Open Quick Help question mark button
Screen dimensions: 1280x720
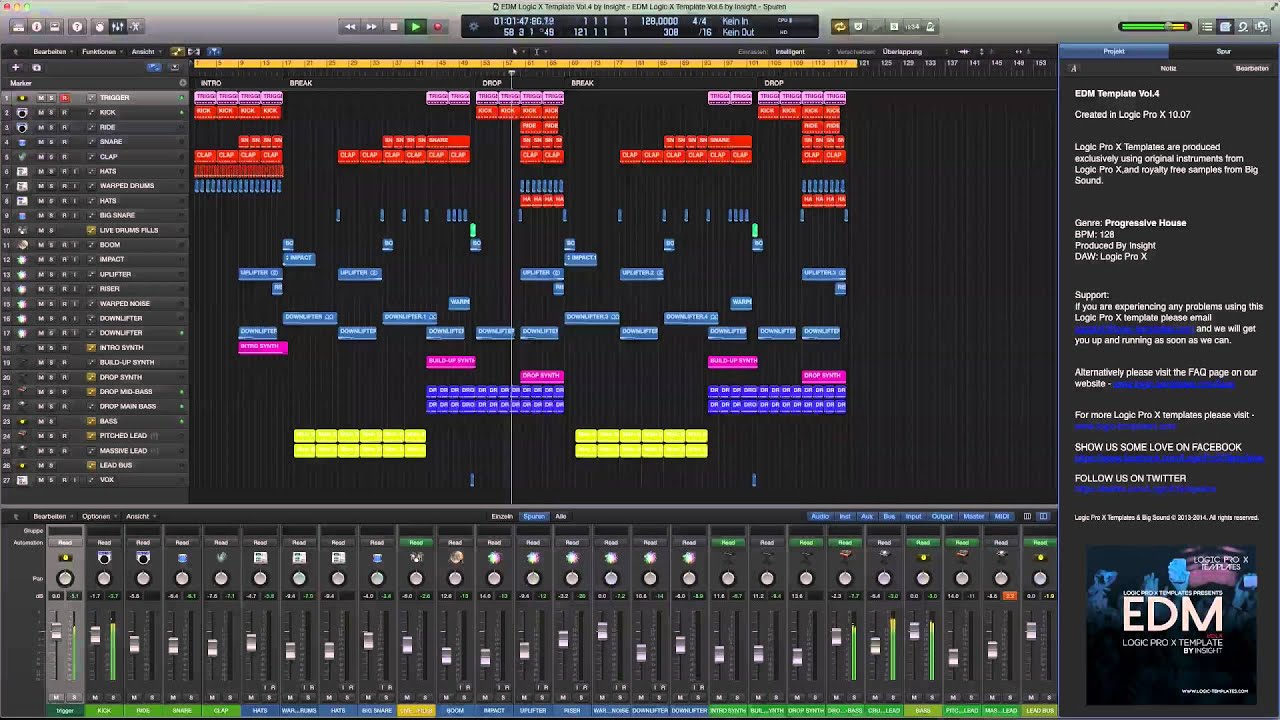click(77, 27)
